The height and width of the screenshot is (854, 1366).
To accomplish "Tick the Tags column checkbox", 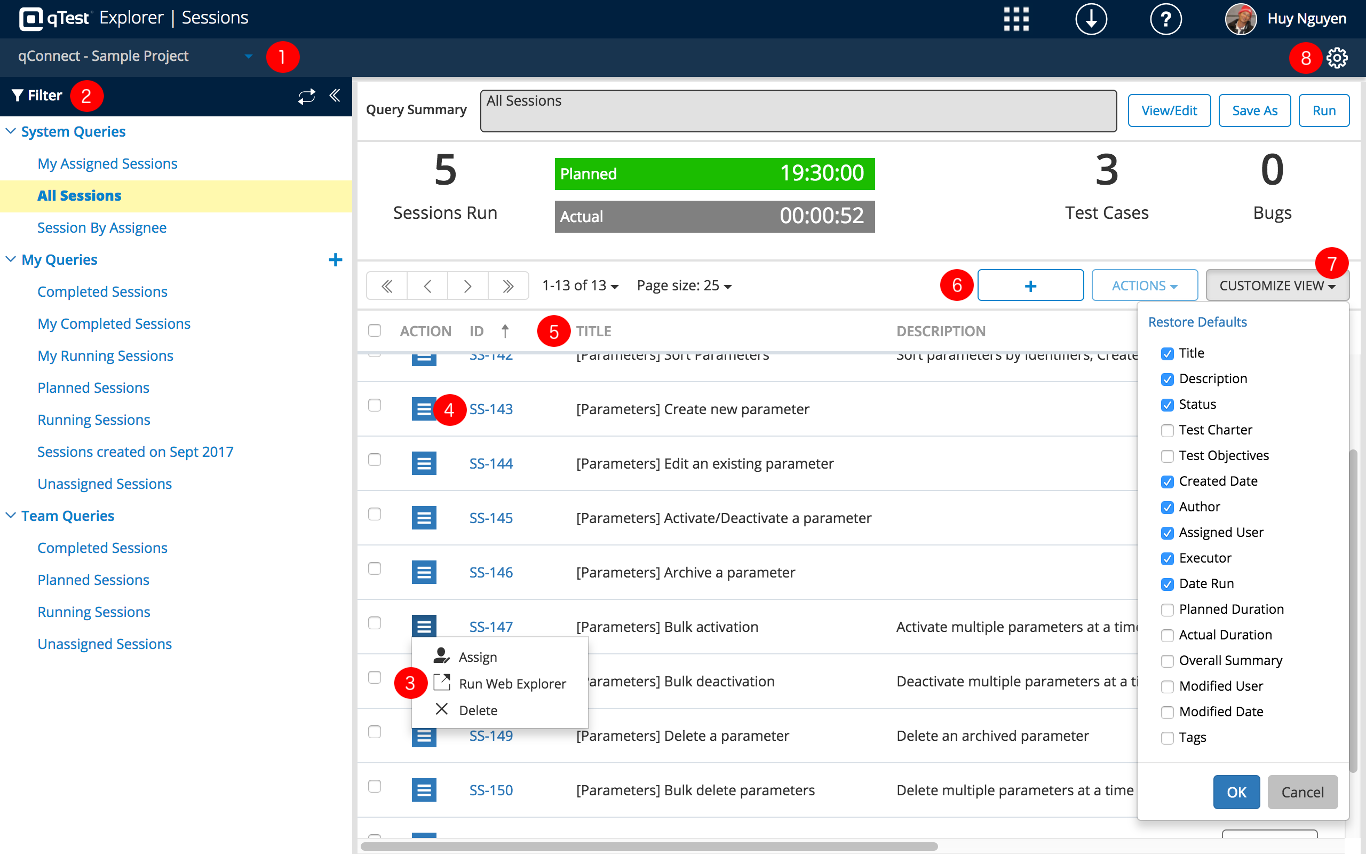I will 1167,738.
